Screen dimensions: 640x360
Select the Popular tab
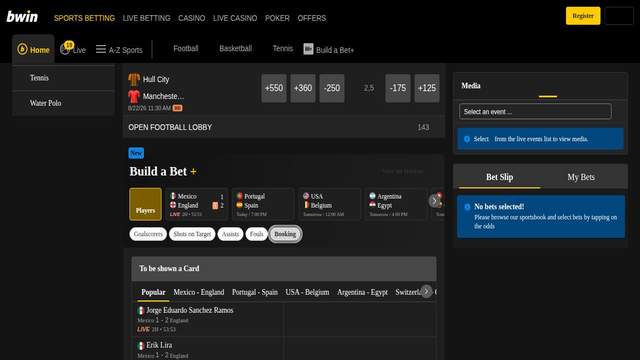[153, 292]
